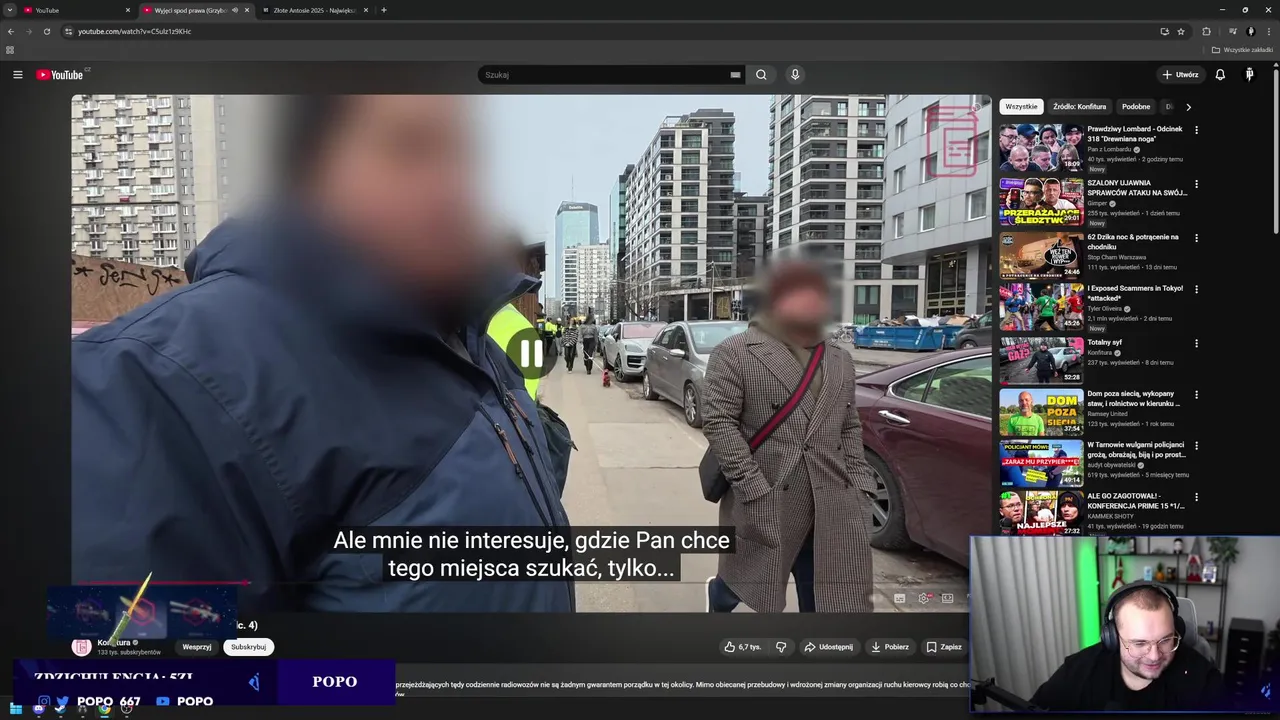The height and width of the screenshot is (720, 1280).
Task: Pause the video via center pause icon
Action: click(531, 353)
